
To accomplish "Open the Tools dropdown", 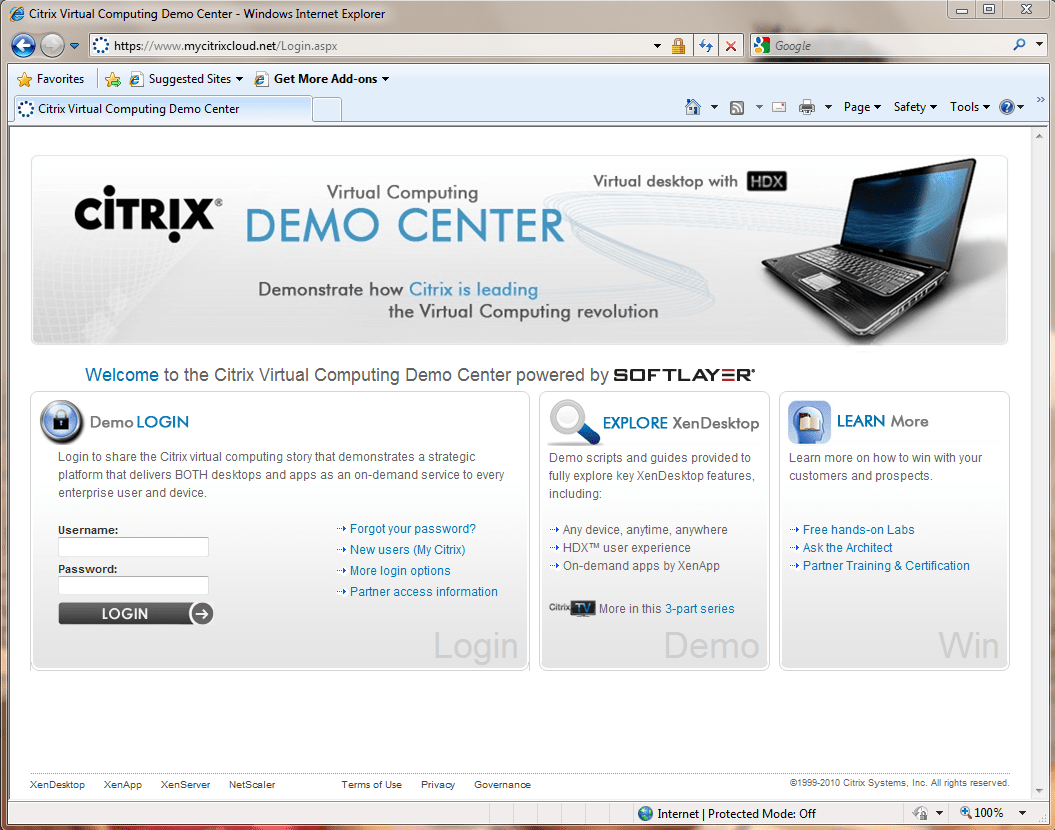I will coord(966,106).
